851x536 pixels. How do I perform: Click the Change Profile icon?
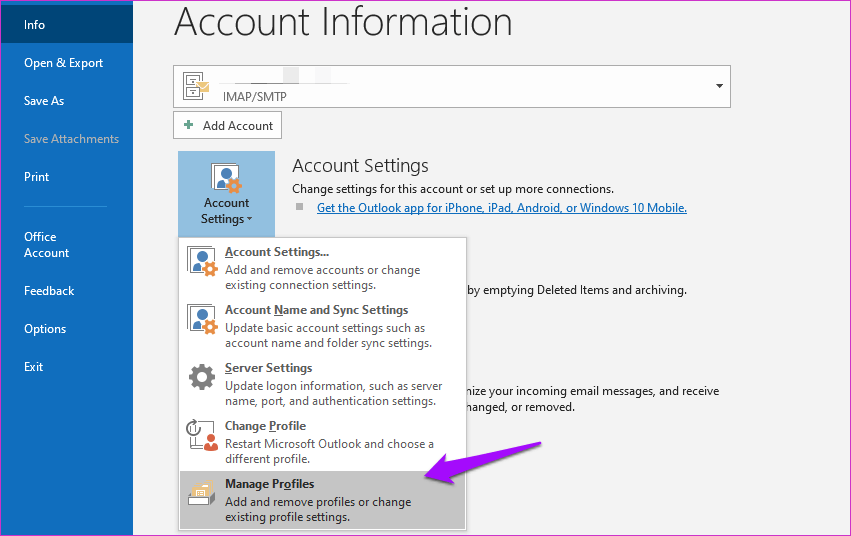202,435
